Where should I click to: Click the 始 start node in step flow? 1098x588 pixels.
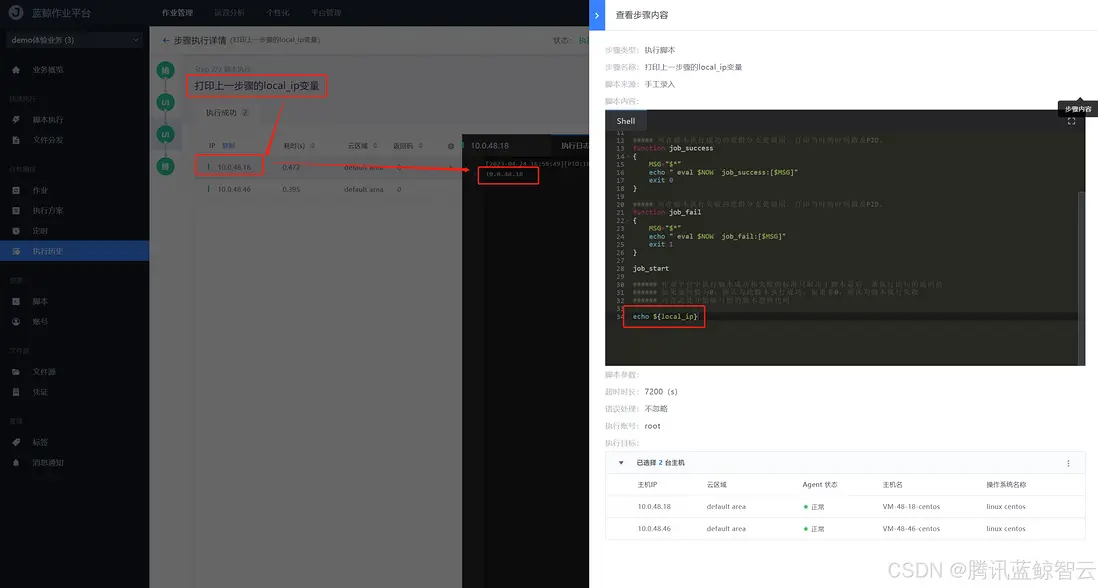[x=165, y=70]
